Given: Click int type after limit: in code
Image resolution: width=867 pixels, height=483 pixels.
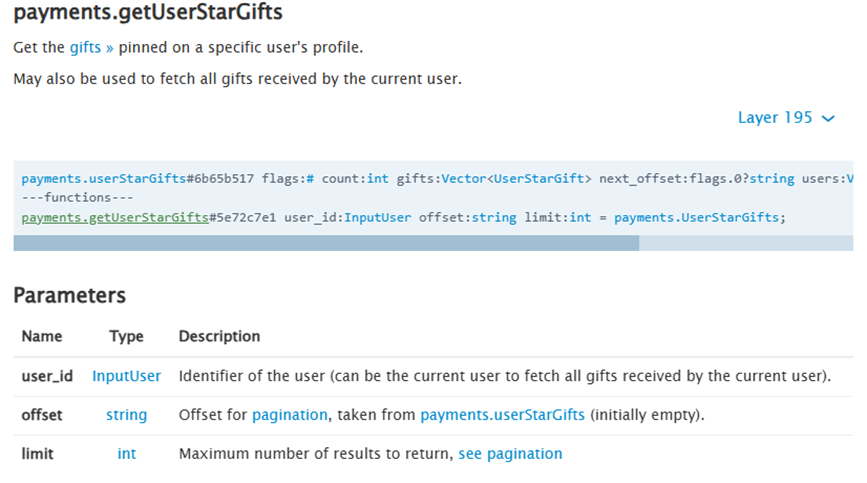Looking at the screenshot, I should click(x=580, y=217).
